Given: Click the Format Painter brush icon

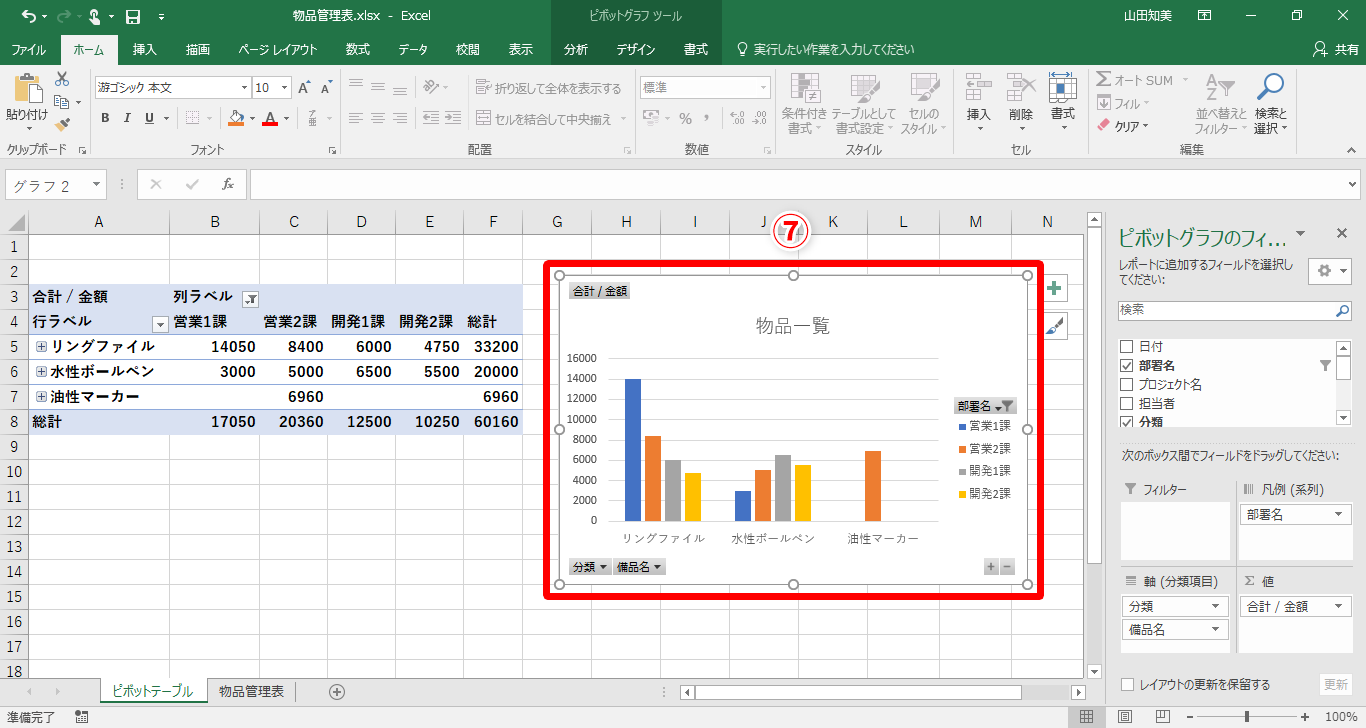Looking at the screenshot, I should (x=63, y=125).
